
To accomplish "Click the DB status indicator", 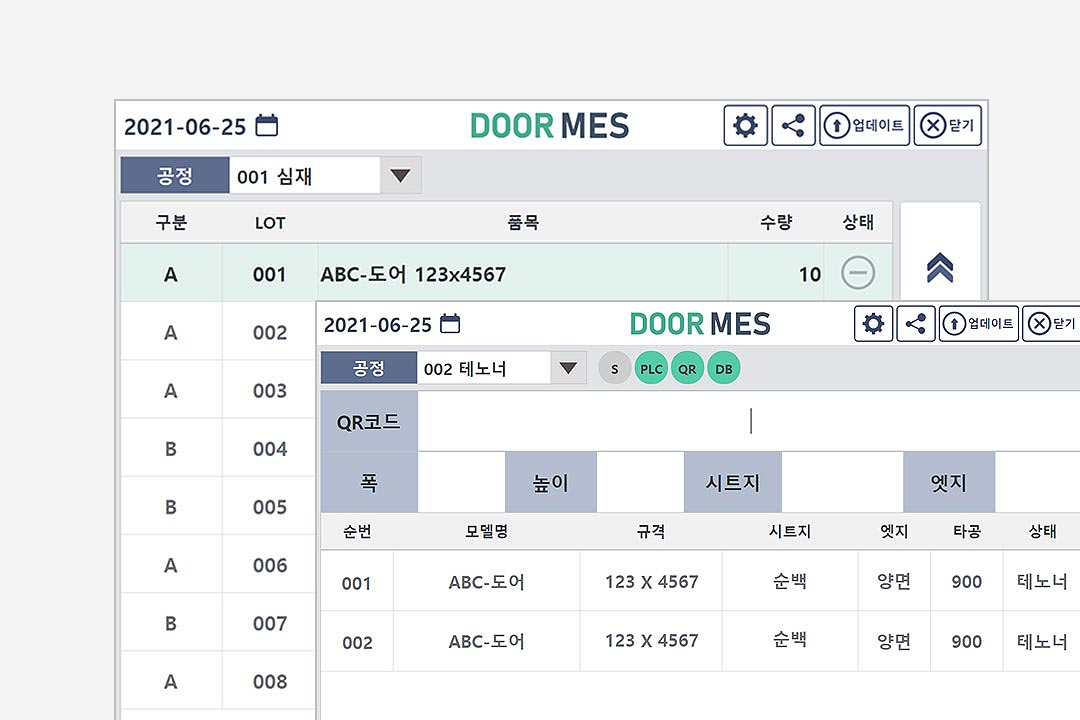I will [723, 369].
